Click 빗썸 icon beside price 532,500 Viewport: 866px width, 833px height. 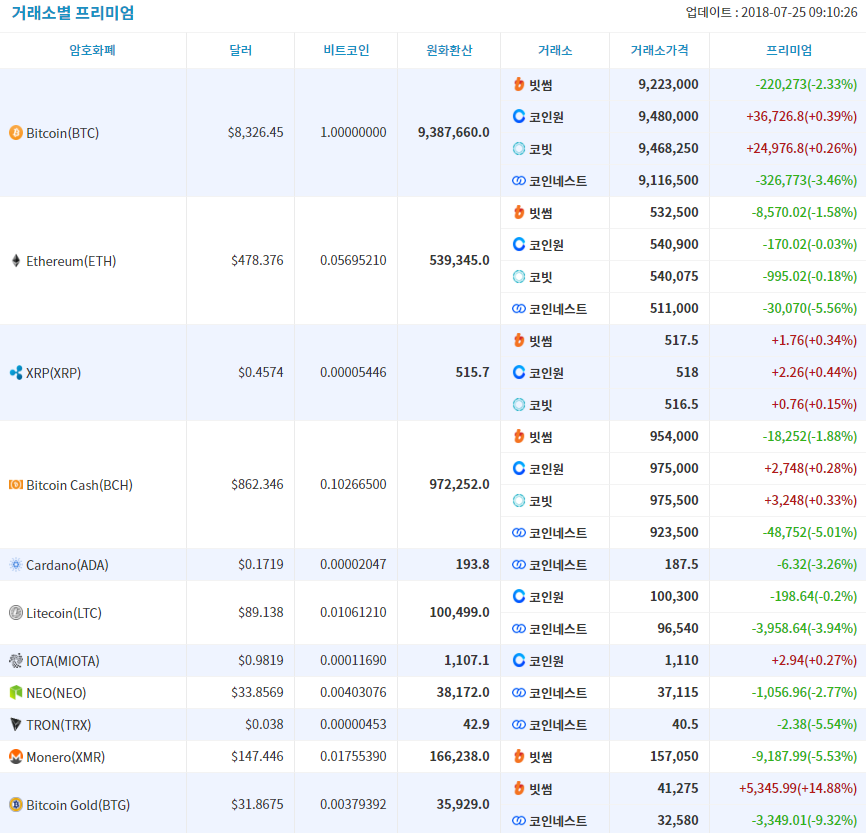point(519,212)
